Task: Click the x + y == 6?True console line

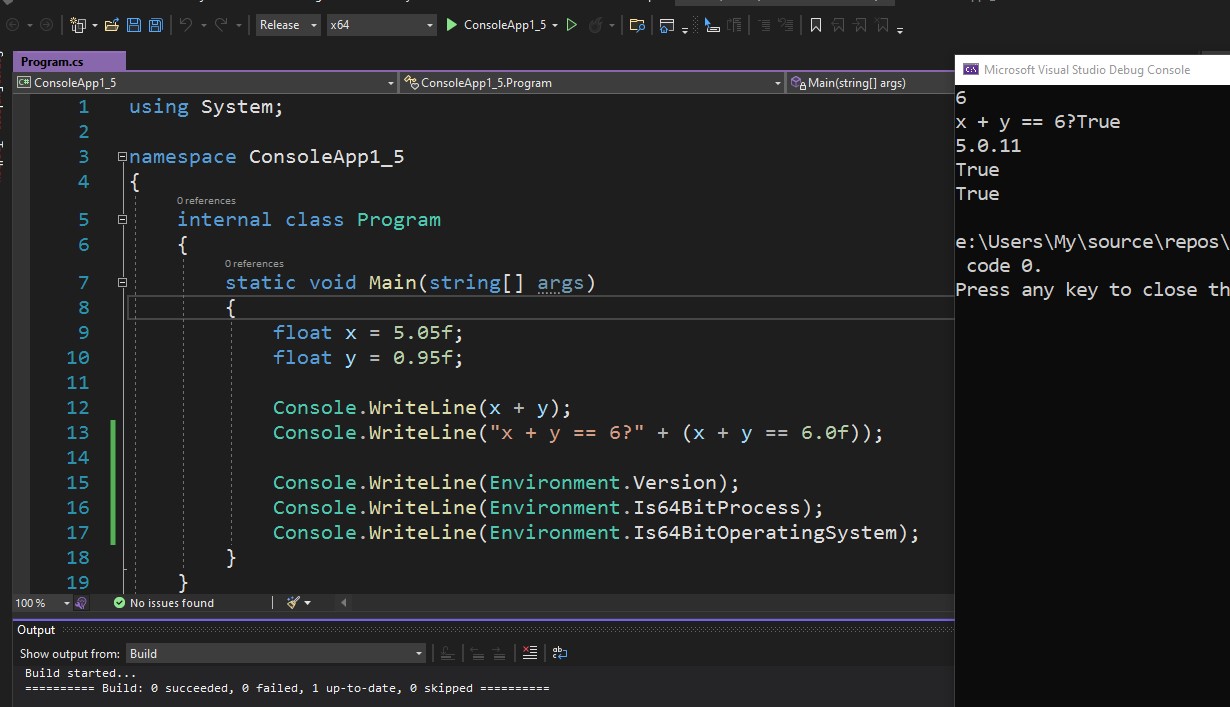Action: 1038,122
